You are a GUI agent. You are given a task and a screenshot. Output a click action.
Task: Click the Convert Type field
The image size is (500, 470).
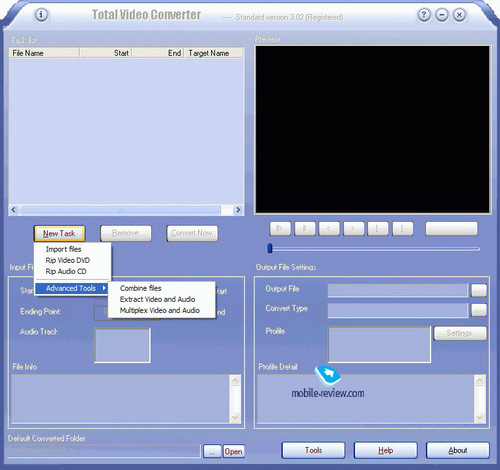click(398, 310)
